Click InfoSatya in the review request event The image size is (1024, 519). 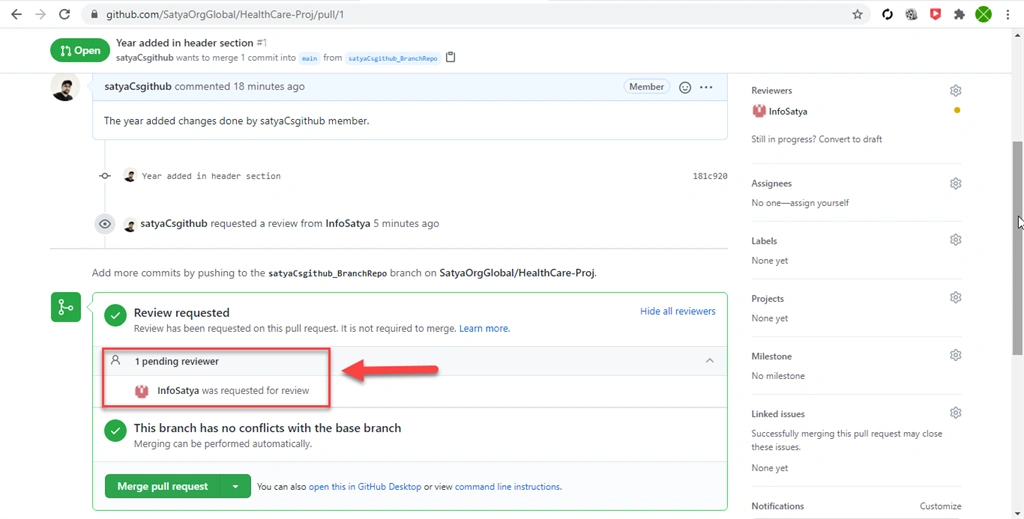click(x=348, y=223)
